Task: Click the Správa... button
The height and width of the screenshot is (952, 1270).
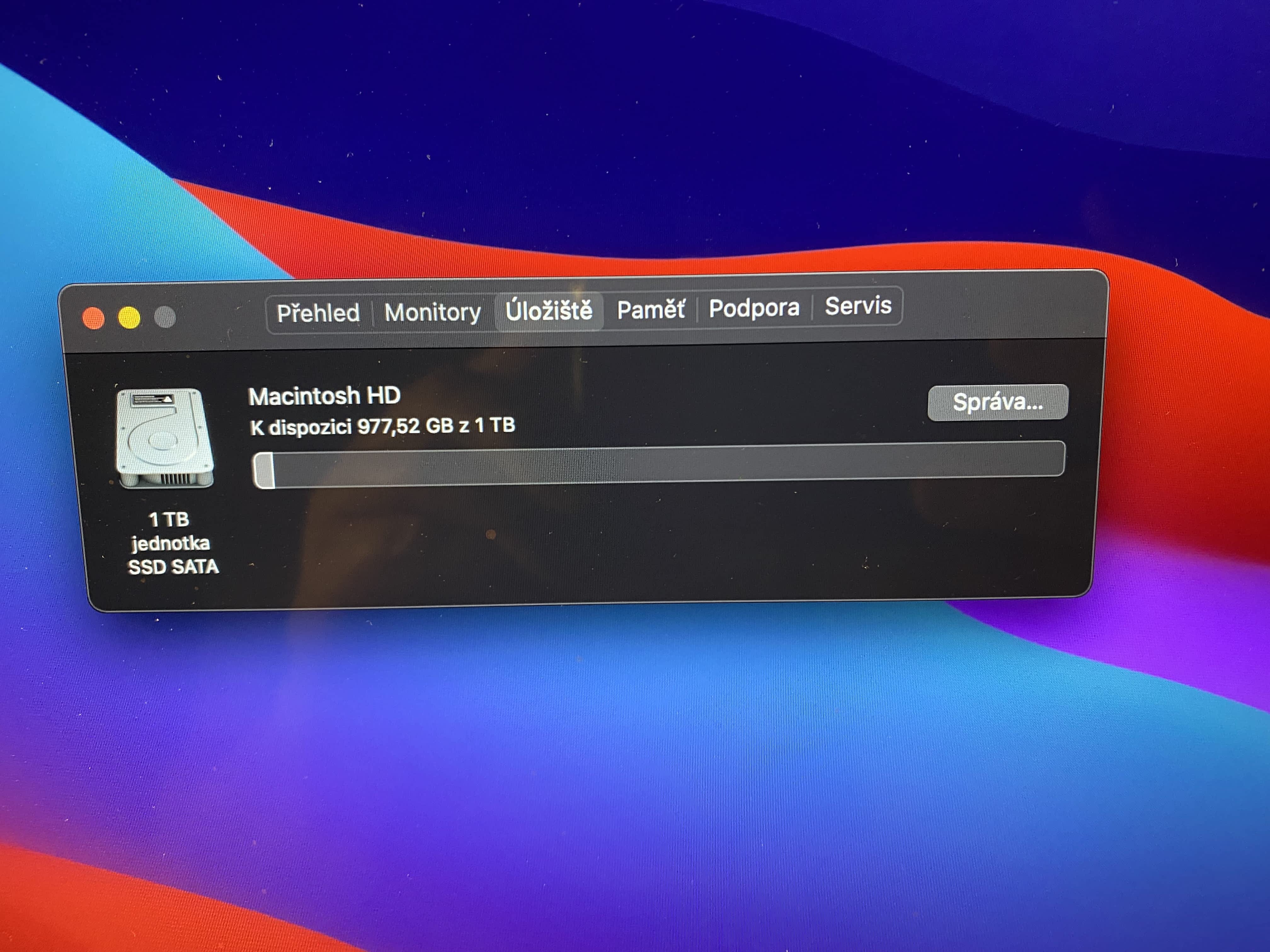Action: coord(997,402)
